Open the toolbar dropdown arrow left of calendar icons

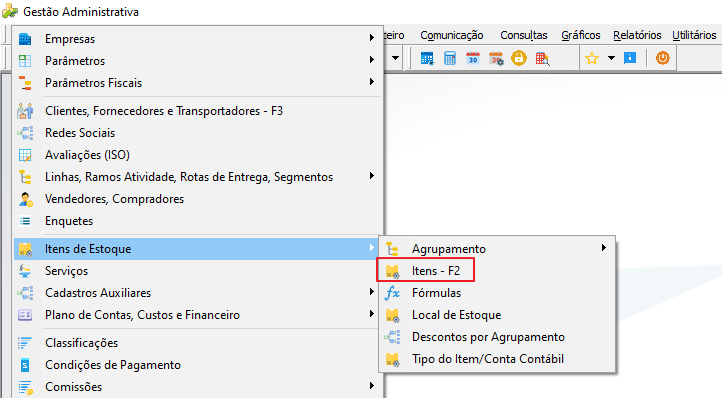click(x=396, y=58)
